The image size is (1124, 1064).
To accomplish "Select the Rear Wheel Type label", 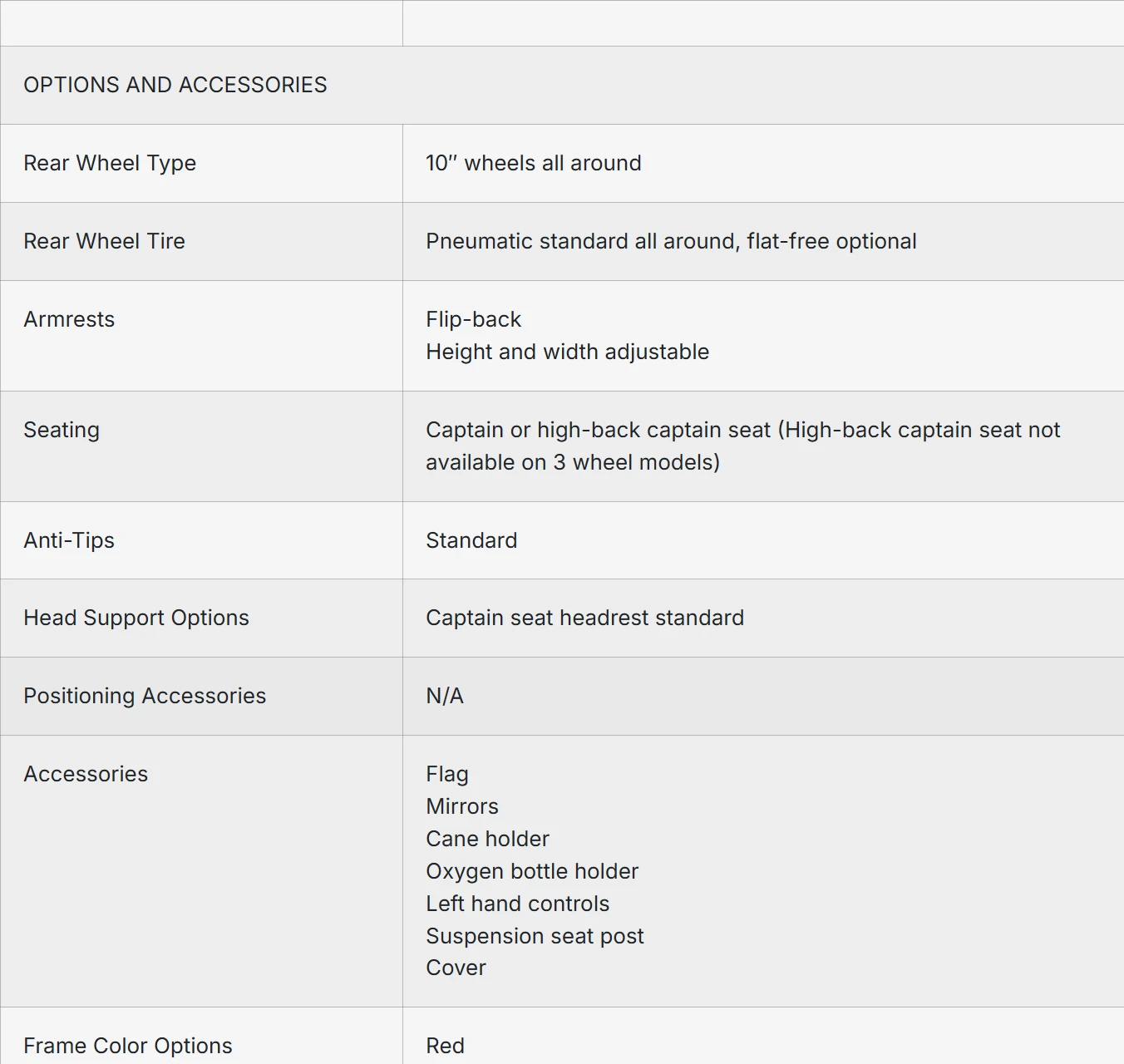I will click(x=110, y=163).
